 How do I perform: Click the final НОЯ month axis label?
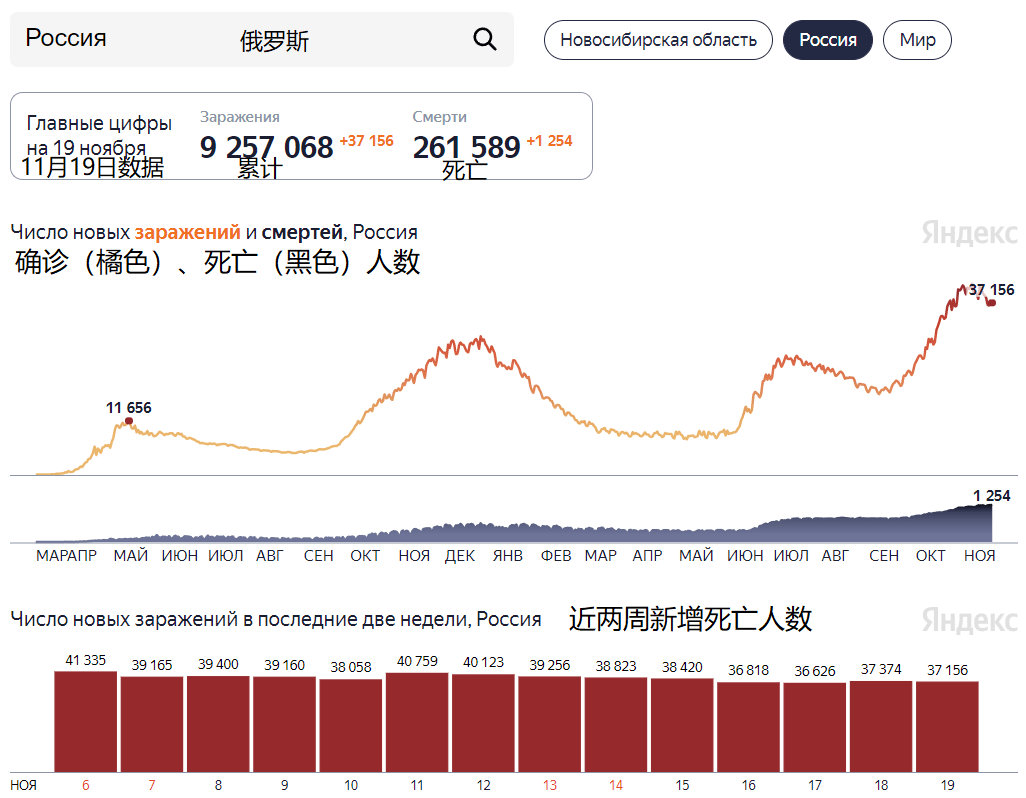(980, 556)
